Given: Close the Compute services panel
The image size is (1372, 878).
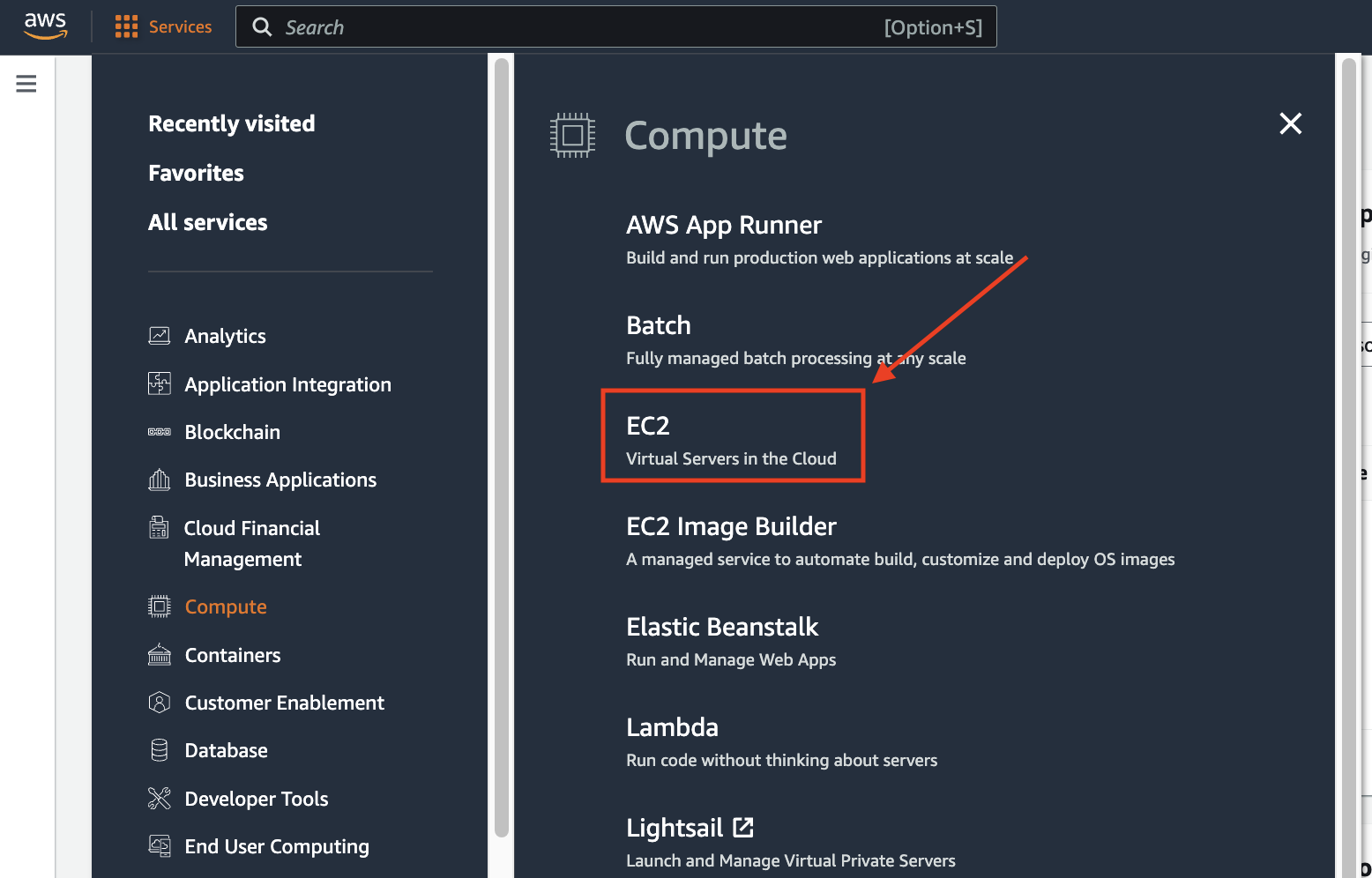Looking at the screenshot, I should 1290,123.
